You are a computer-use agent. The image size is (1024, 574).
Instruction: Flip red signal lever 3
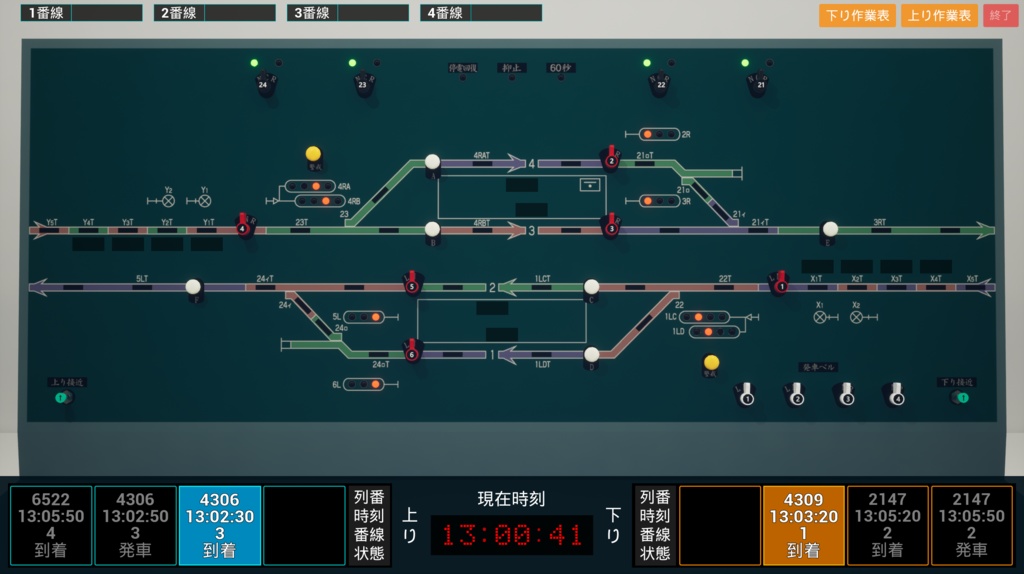(611, 227)
